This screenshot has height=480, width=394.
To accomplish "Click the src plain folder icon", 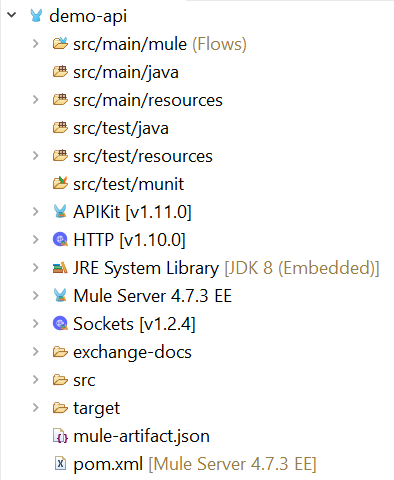I will tap(60, 380).
